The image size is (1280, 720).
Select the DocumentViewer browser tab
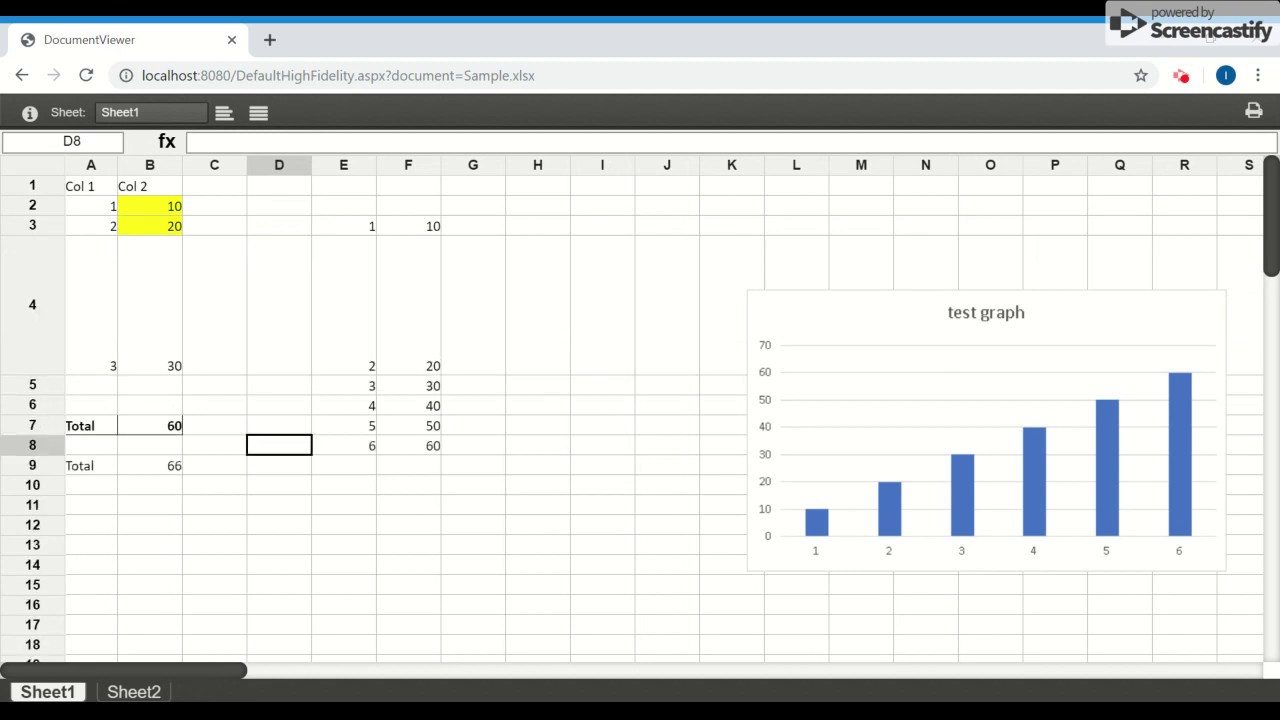(x=128, y=40)
